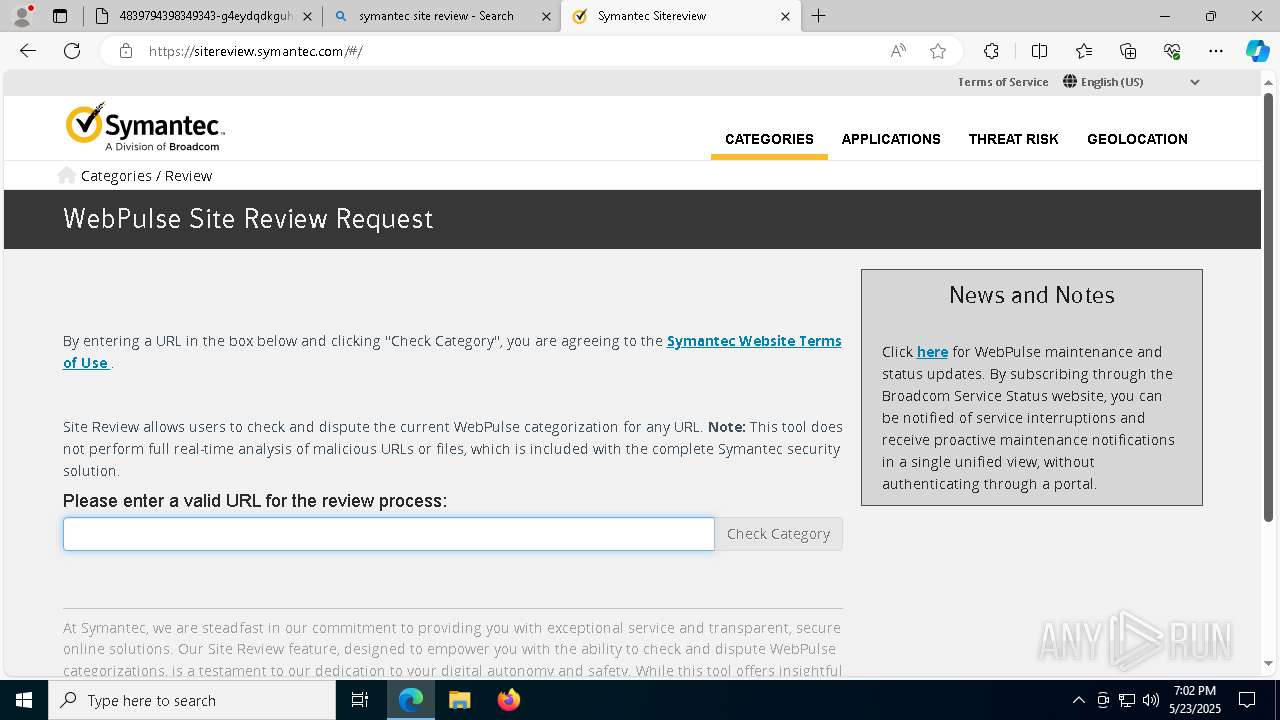Click the browser address bar
Screen dimensions: 1280x720
pos(510,51)
